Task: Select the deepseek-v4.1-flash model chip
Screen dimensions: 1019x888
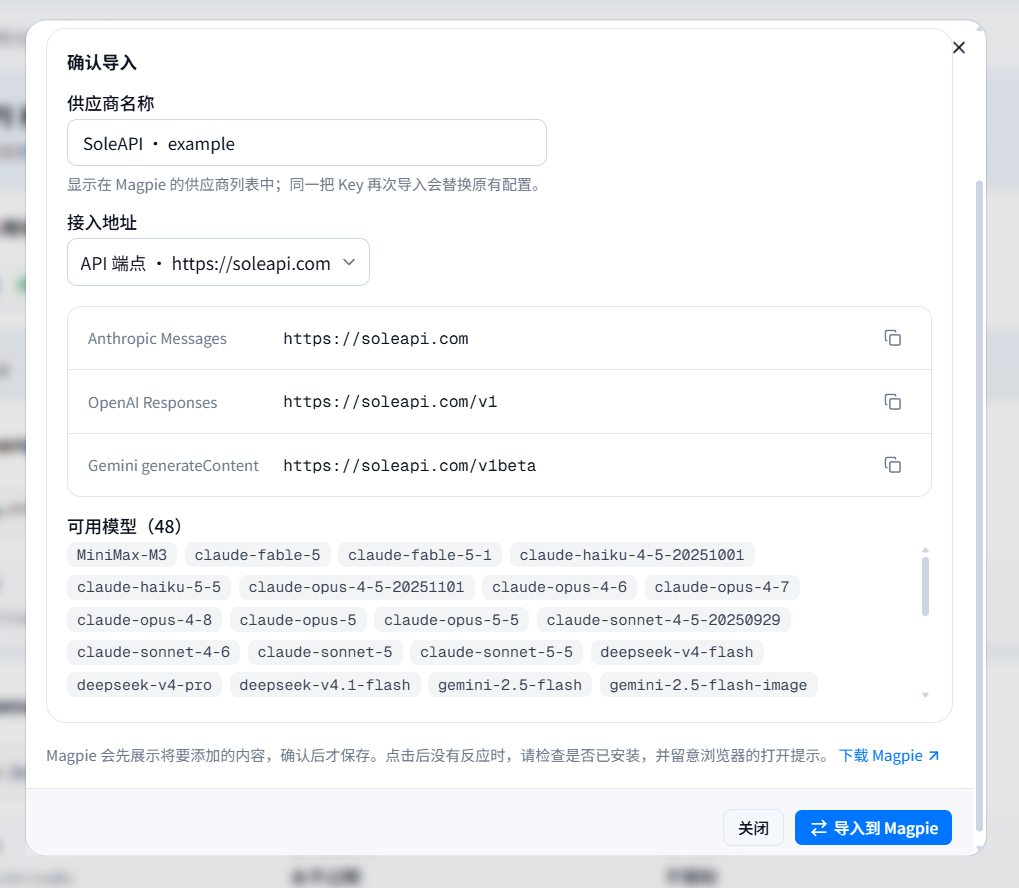Action: [325, 685]
